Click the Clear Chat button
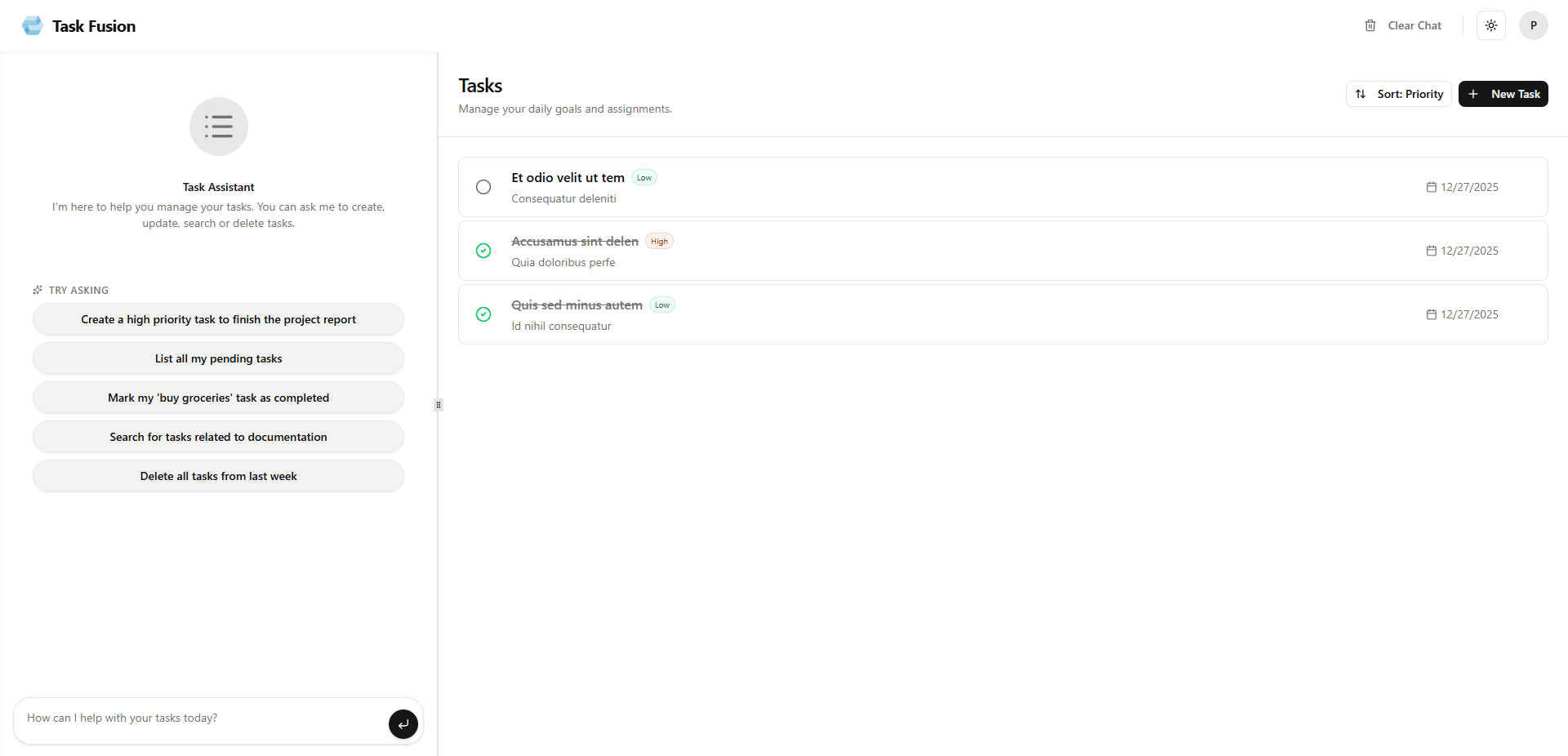Screen dimensions: 1568x756 [1403, 25]
